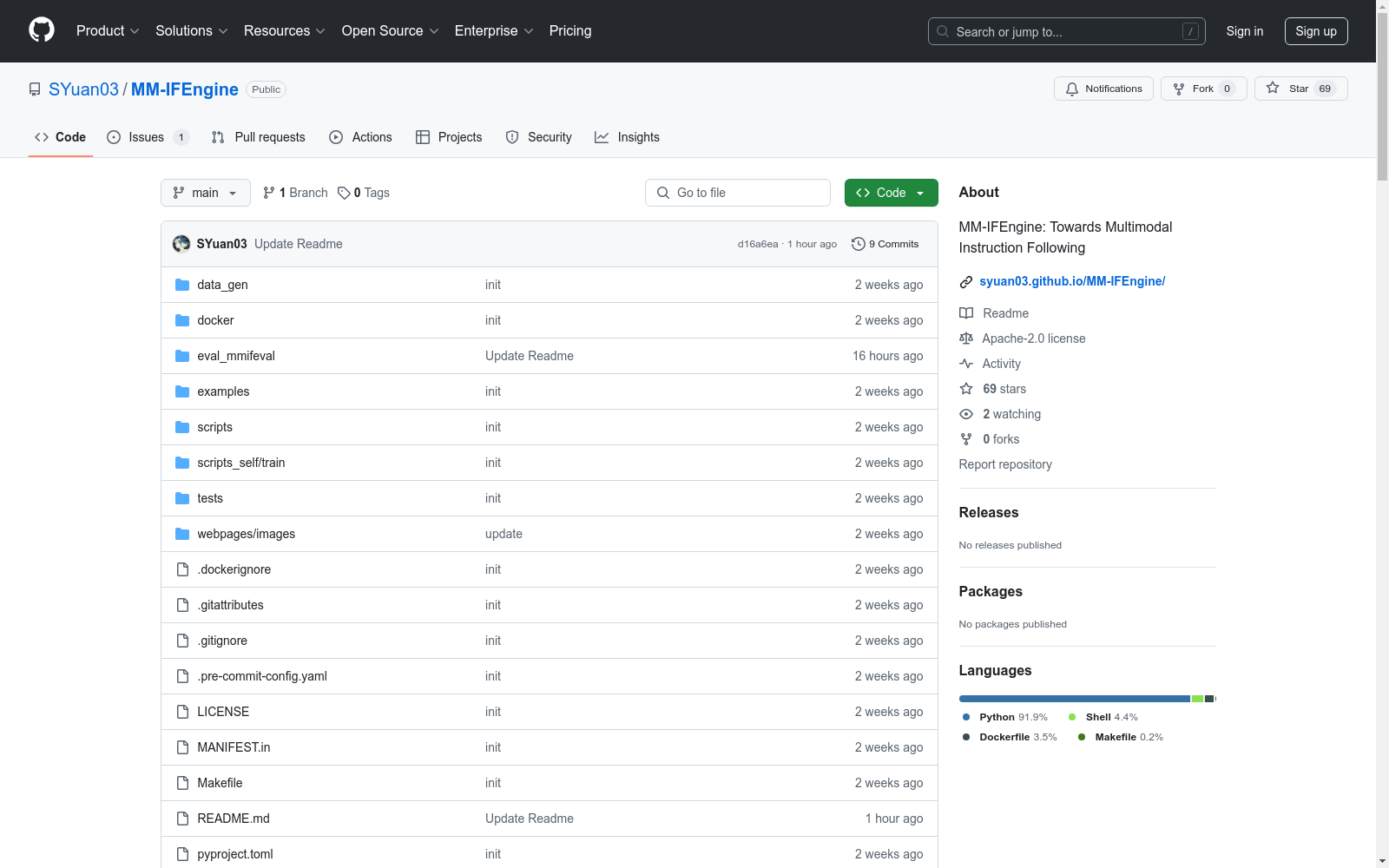Screen dimensions: 1389x868
Task: Fork the repository
Action: (1203, 89)
